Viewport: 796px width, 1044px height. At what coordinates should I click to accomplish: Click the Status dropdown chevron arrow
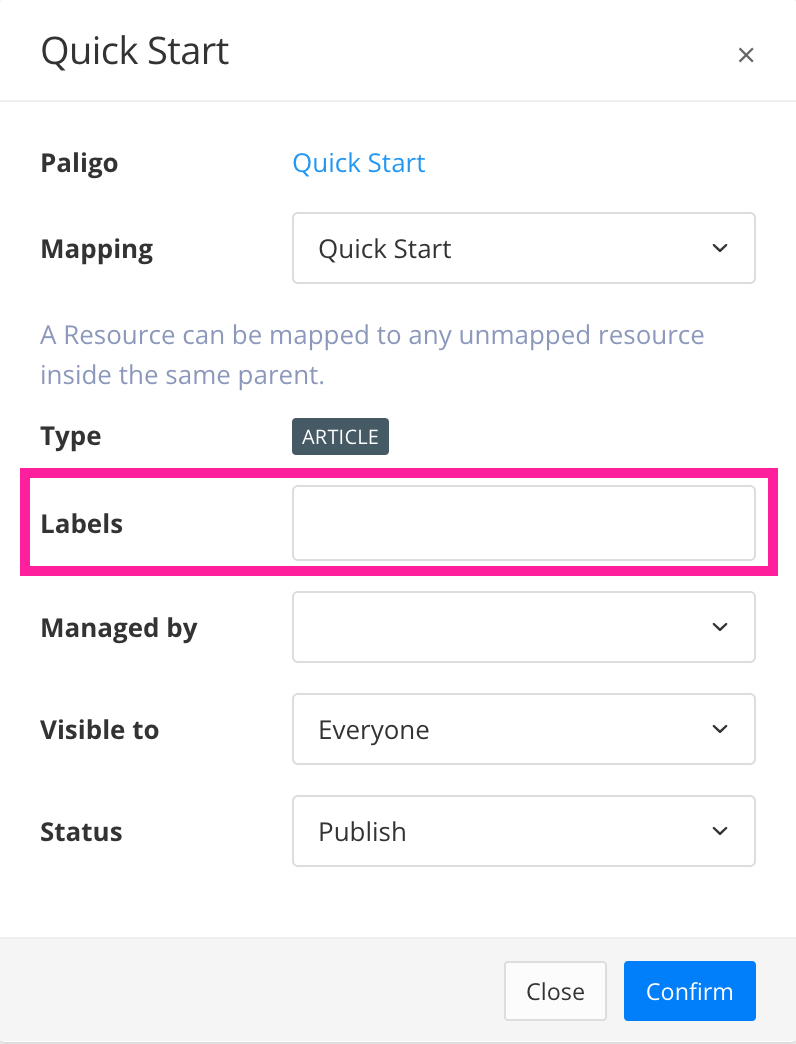coord(719,831)
